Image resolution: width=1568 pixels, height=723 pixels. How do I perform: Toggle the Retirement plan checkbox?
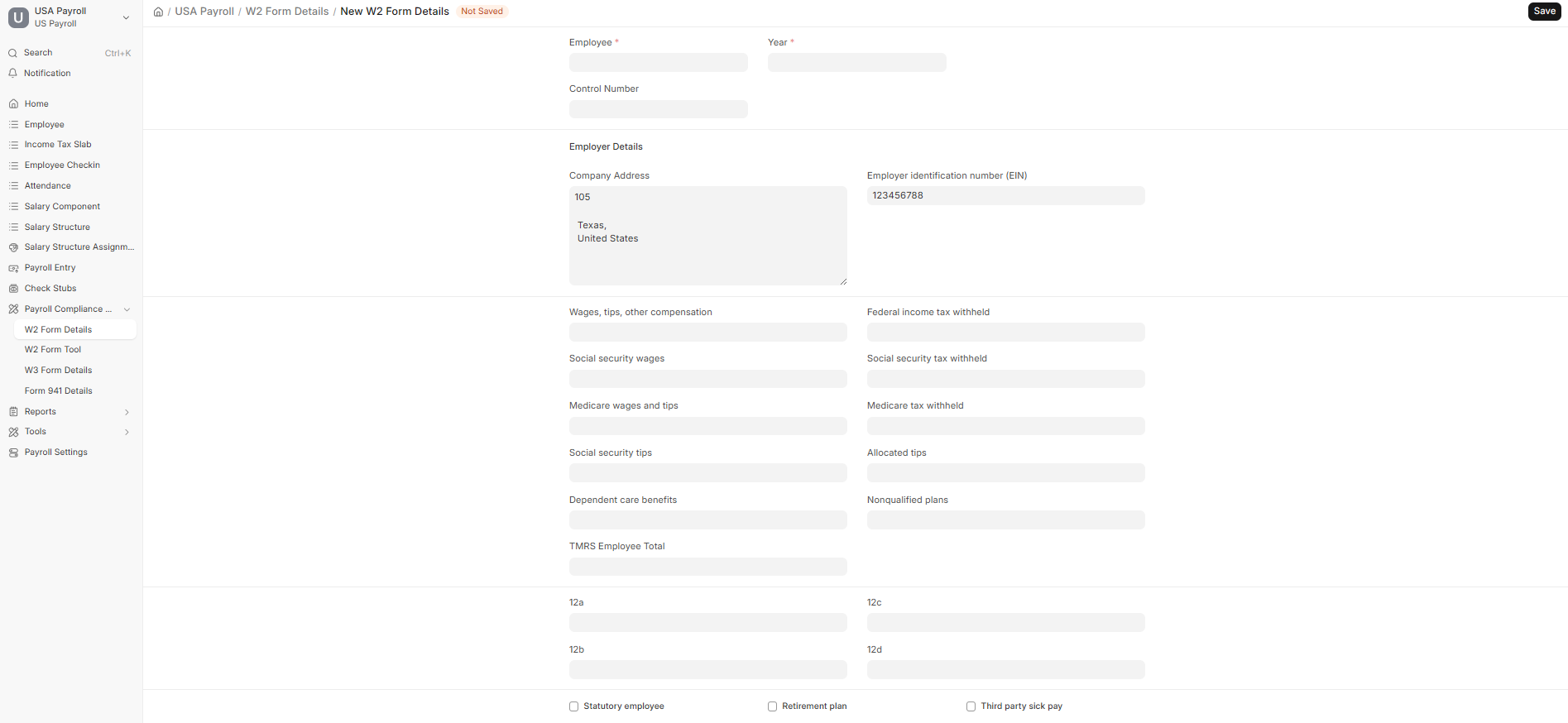pyautogui.click(x=772, y=706)
